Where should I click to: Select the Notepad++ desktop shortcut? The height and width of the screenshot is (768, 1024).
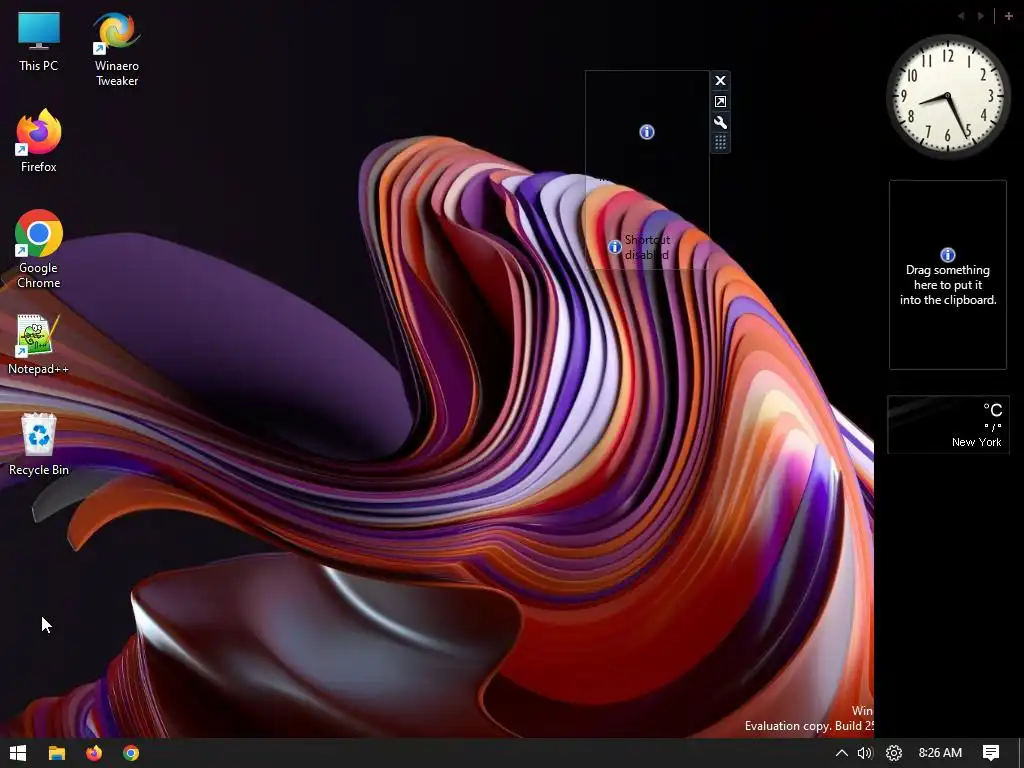(x=39, y=344)
